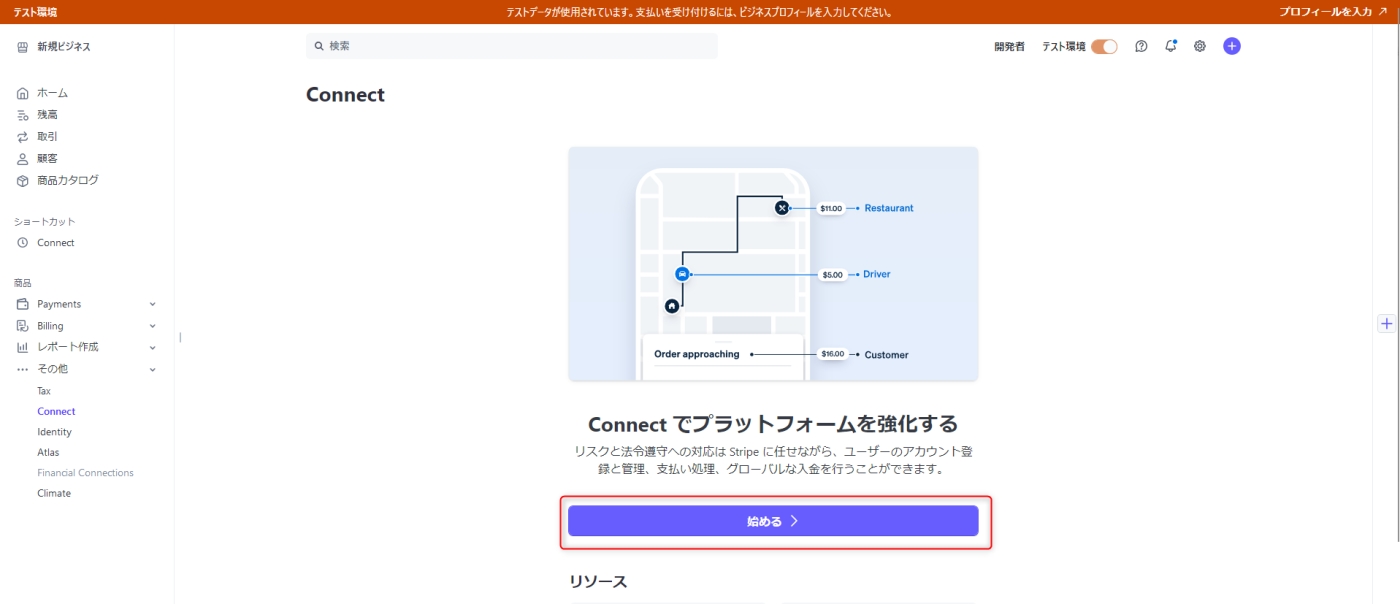
Task: Select Financial Connections in sidebar
Action: 85,473
